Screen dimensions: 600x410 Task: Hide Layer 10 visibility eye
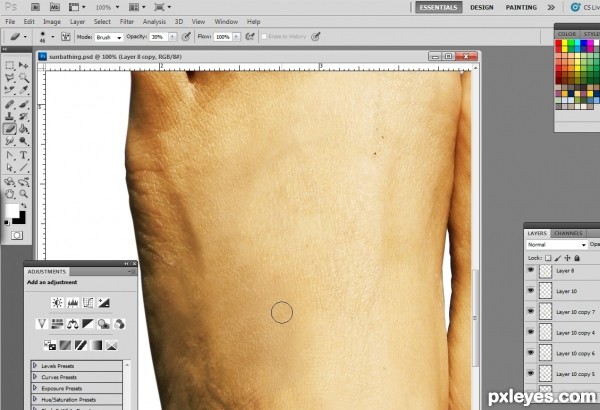531,291
